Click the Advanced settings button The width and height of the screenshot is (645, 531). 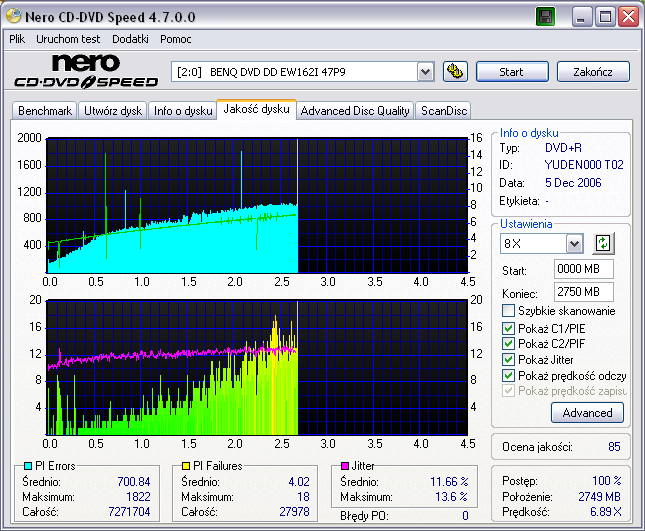(x=587, y=413)
